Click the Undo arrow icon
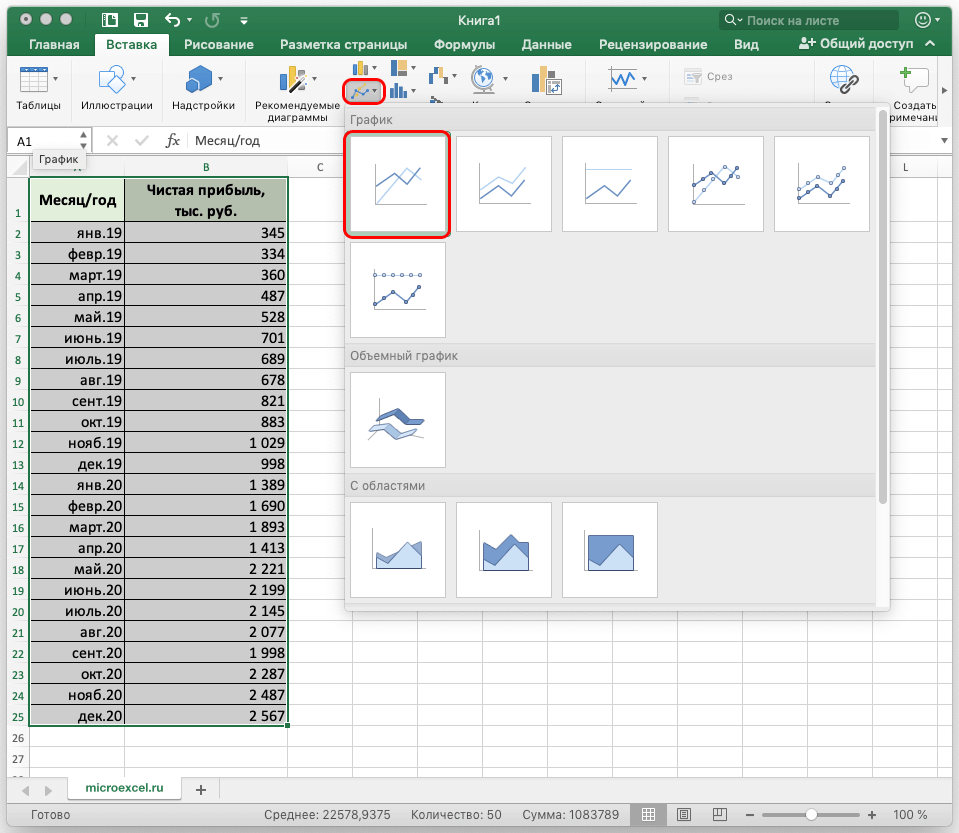 coord(172,20)
